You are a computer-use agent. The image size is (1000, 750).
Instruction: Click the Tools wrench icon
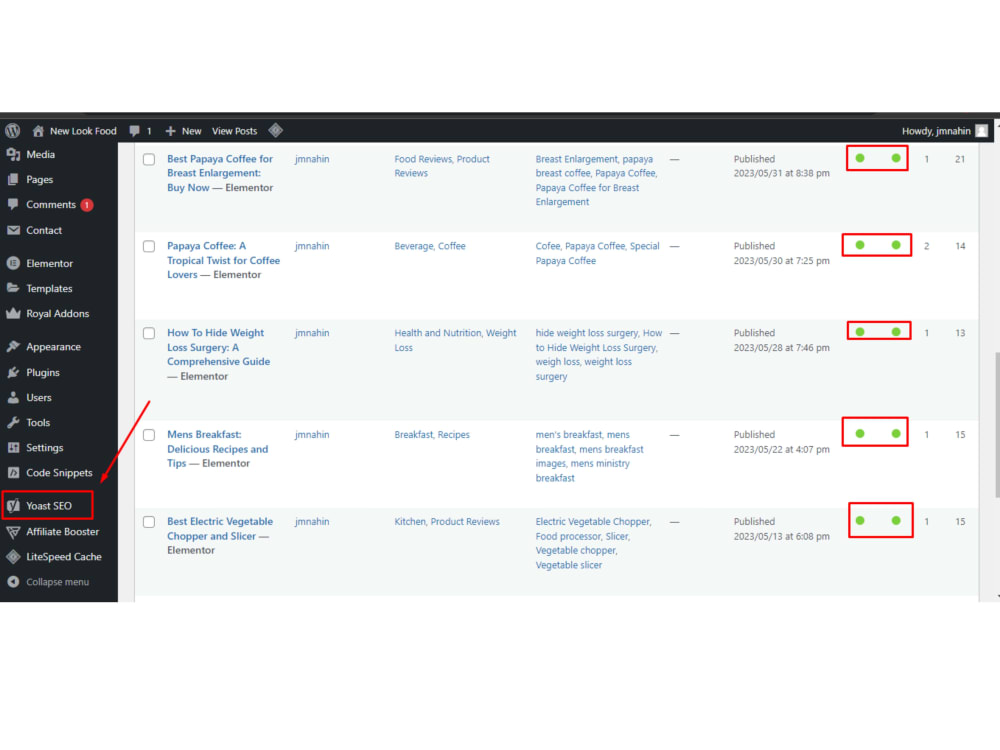click(13, 422)
